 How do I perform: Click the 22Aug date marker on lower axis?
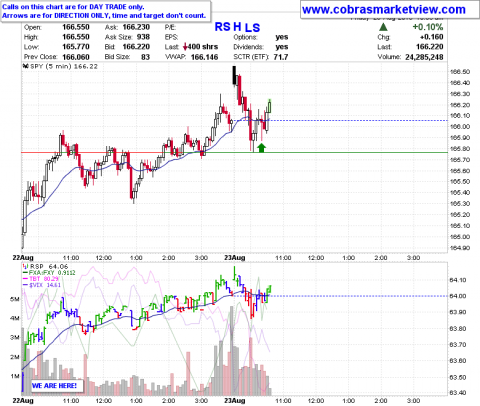point(23,400)
